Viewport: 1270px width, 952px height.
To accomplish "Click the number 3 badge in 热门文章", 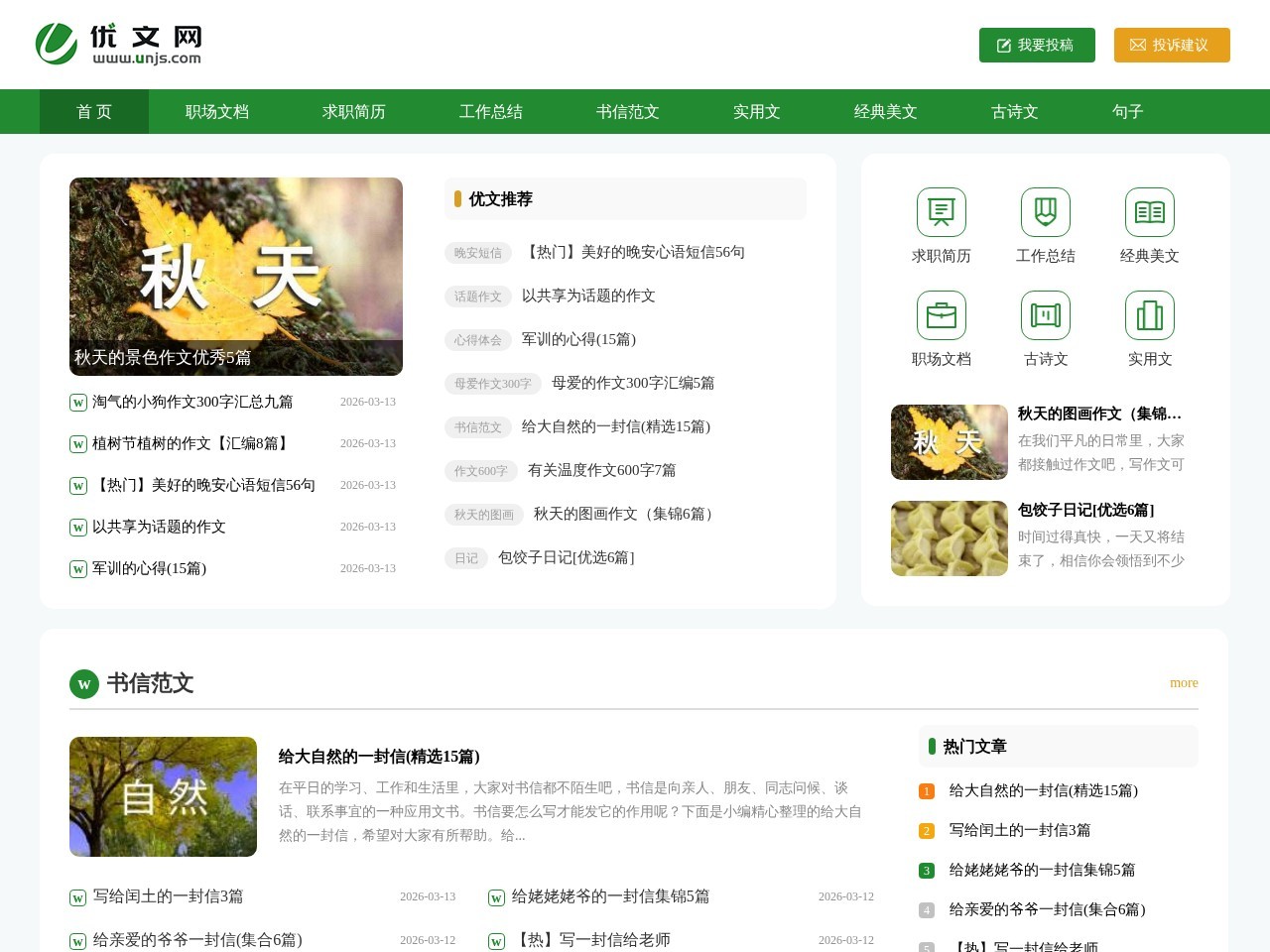I will pos(926,870).
